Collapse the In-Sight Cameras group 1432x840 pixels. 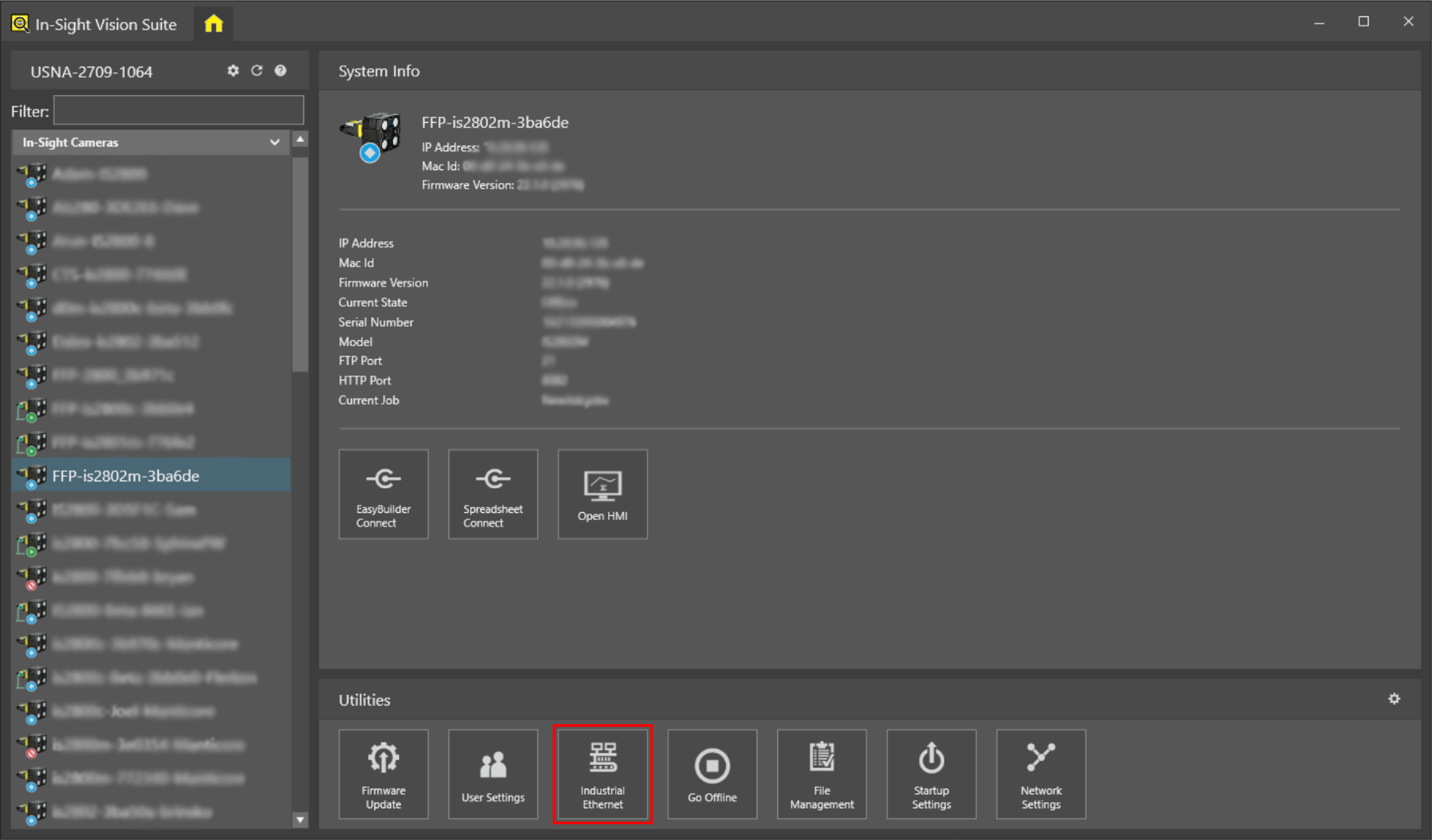tap(275, 142)
